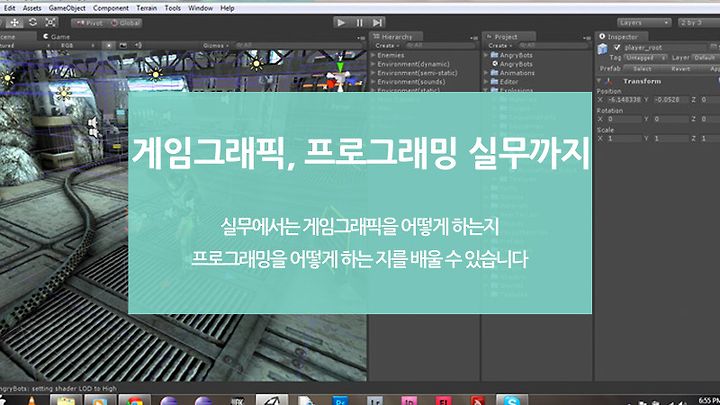Click the Chrome icon in taskbar
The image size is (720, 405).
click(x=135, y=400)
